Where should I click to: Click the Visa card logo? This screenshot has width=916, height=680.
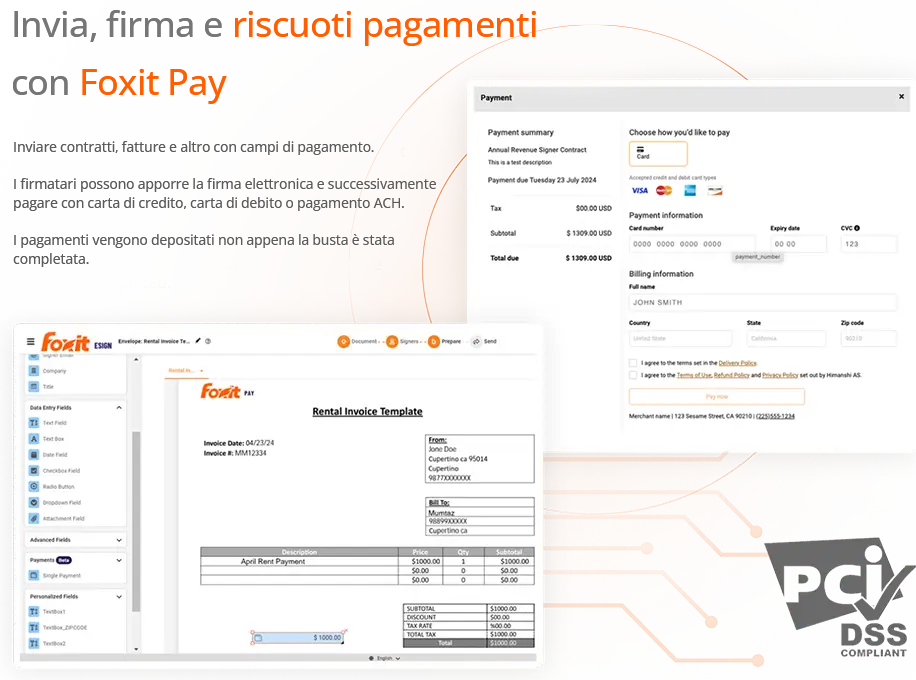click(640, 190)
